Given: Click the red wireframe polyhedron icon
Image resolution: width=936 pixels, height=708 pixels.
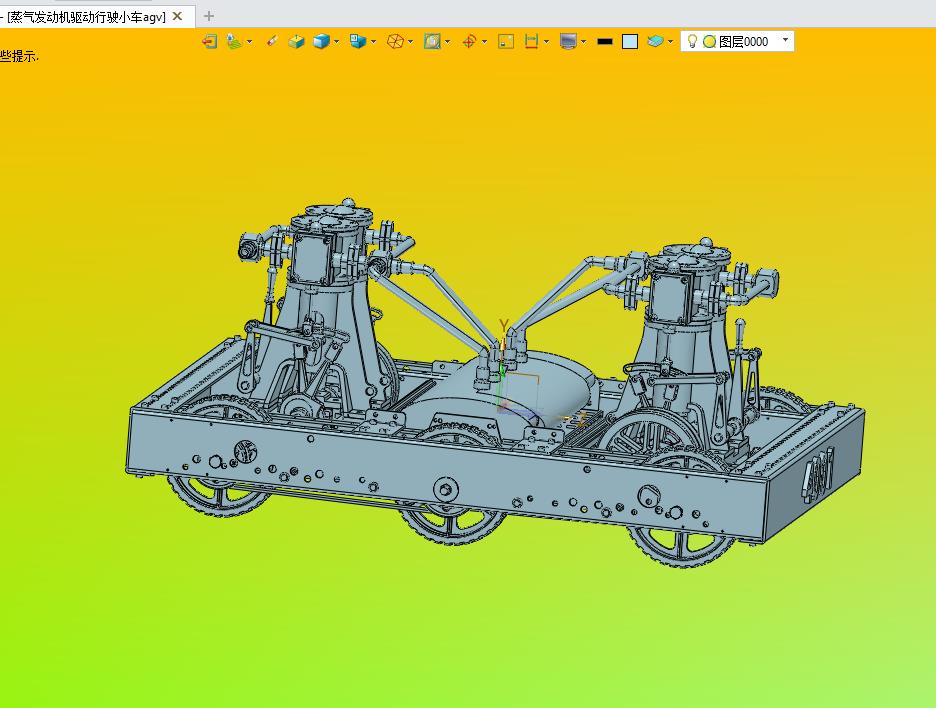Looking at the screenshot, I should [x=395, y=41].
